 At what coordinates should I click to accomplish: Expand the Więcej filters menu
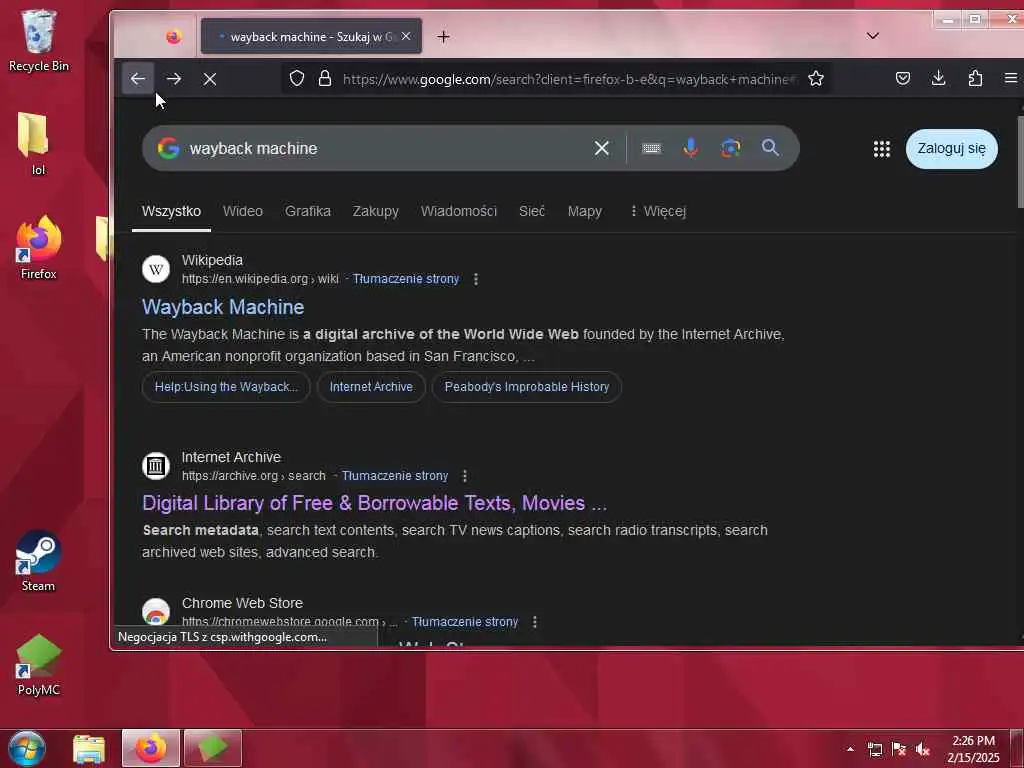pos(658,211)
